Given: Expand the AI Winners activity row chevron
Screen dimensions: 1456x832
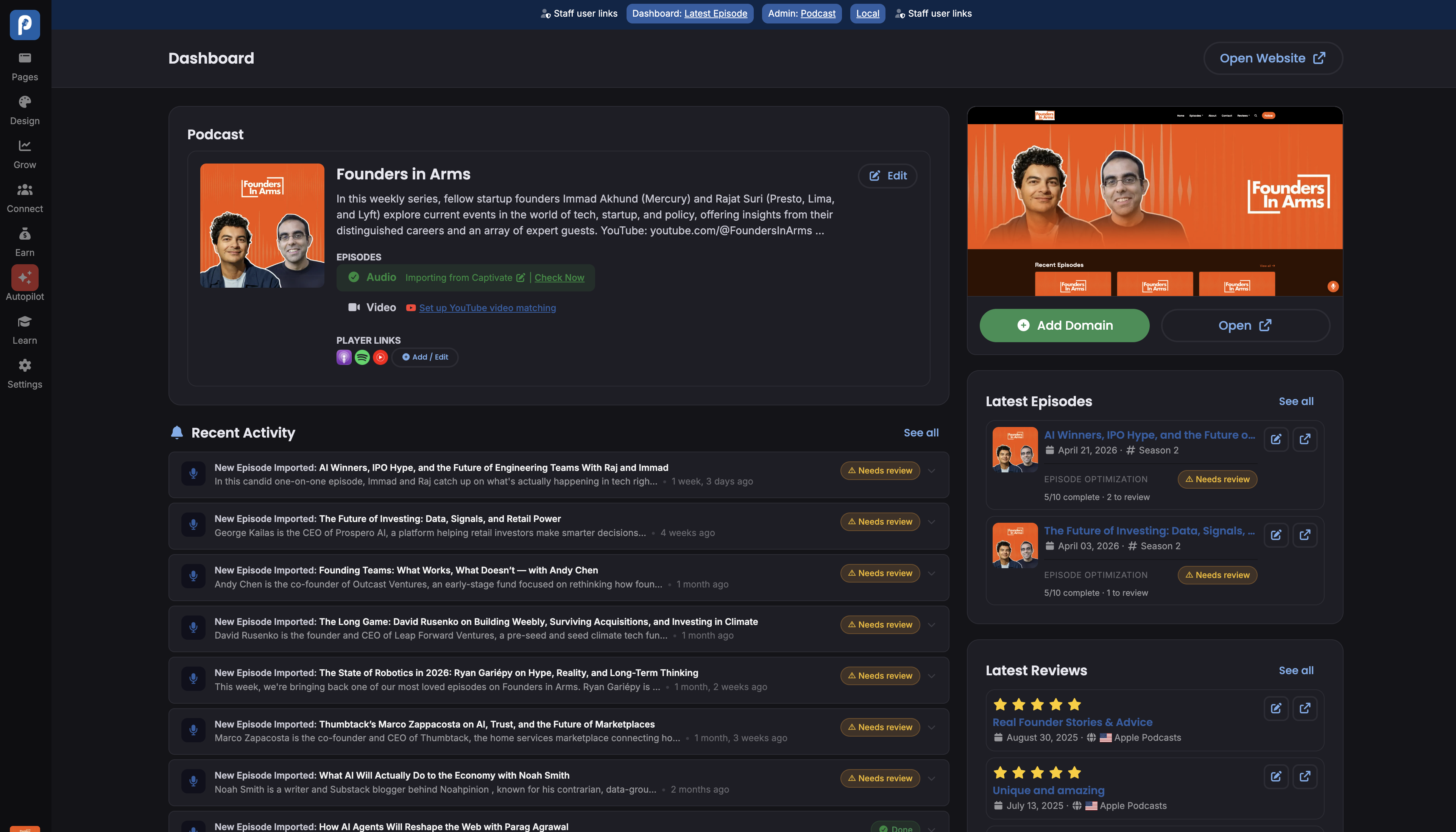Looking at the screenshot, I should [931, 471].
